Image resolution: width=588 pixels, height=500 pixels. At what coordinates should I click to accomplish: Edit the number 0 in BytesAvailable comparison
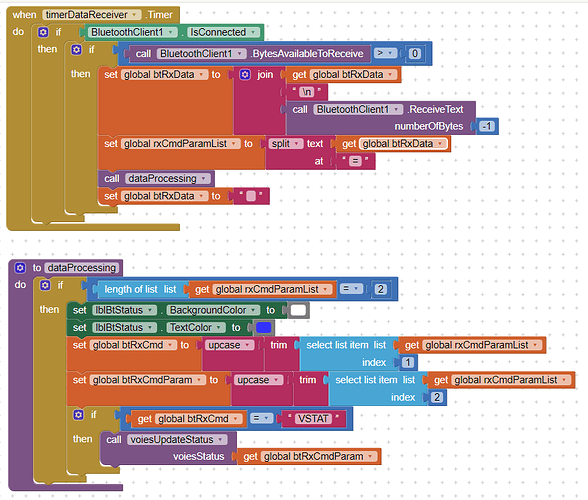click(415, 54)
